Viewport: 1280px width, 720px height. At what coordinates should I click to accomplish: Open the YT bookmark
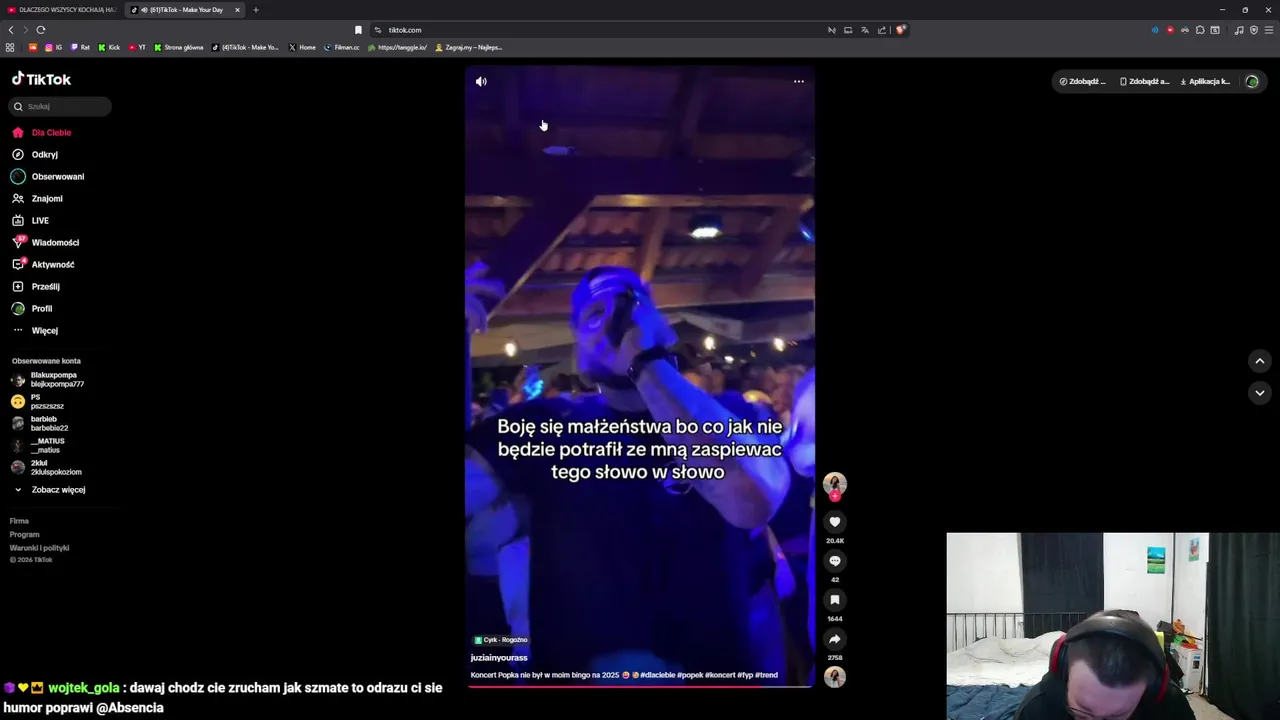click(x=137, y=47)
